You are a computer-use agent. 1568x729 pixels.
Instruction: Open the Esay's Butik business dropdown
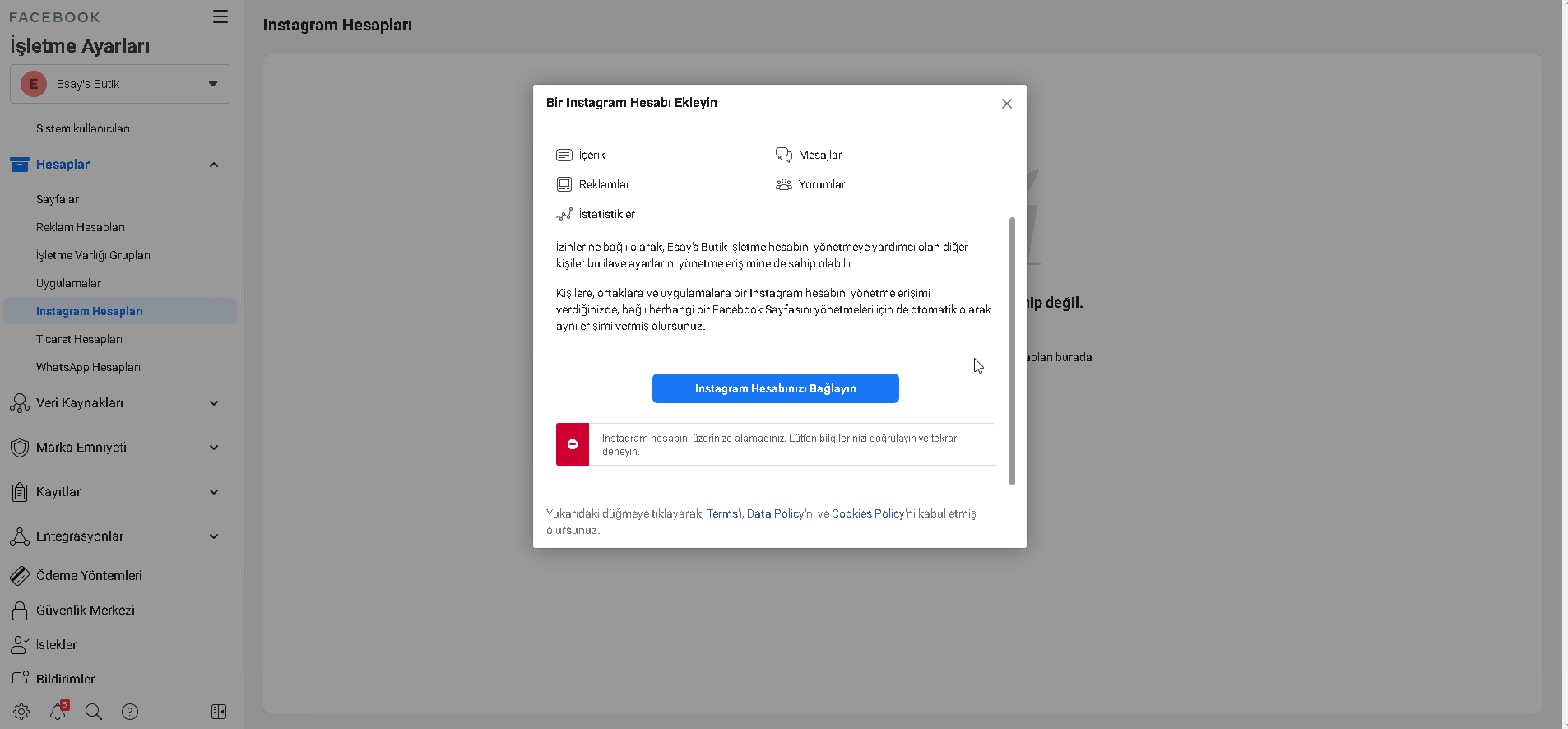[120, 84]
